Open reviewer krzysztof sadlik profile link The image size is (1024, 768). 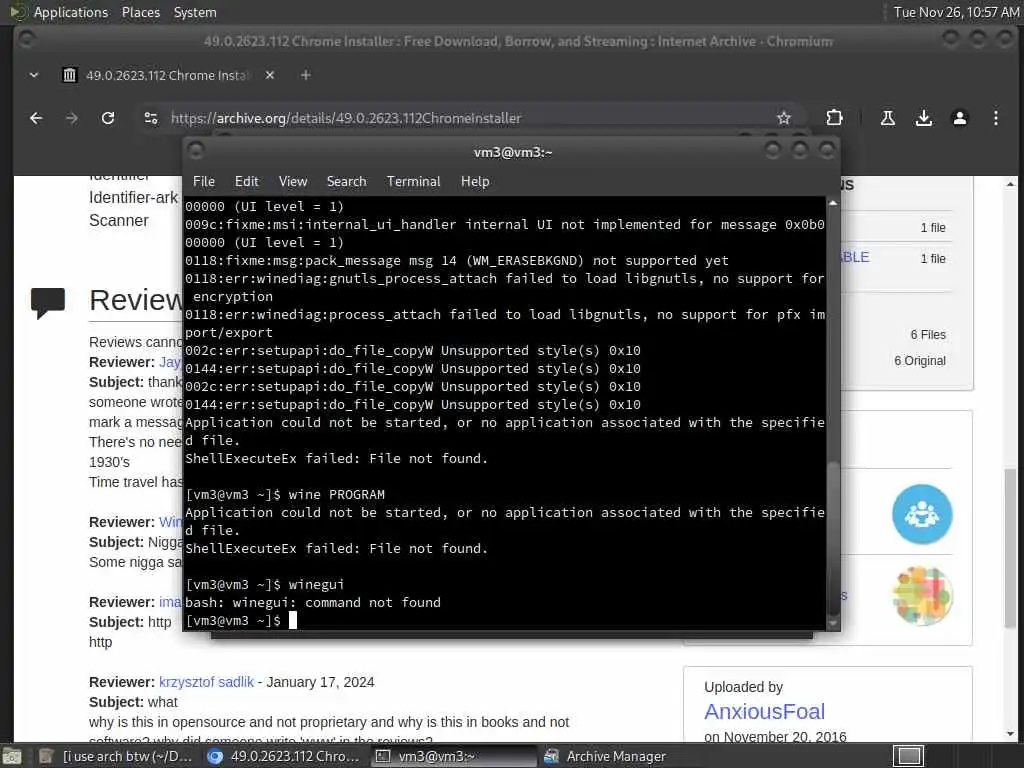pos(206,682)
